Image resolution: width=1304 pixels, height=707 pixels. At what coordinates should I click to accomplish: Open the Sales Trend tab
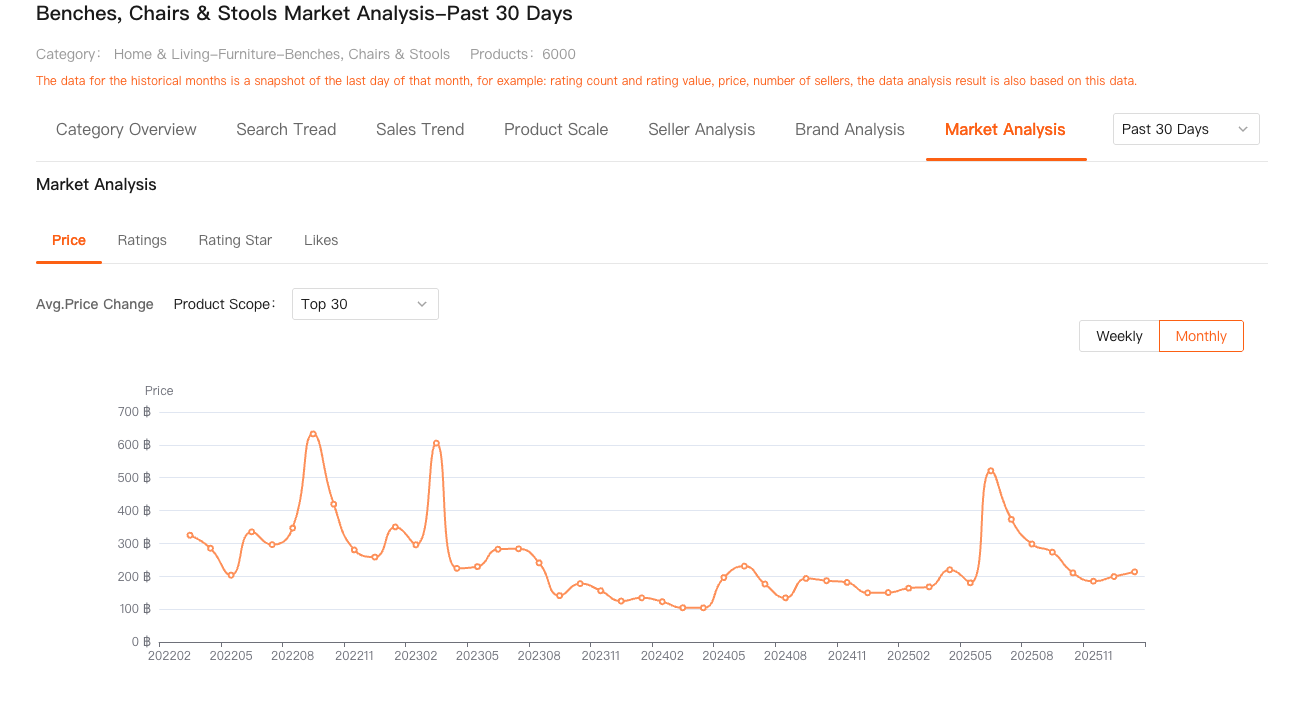(420, 130)
